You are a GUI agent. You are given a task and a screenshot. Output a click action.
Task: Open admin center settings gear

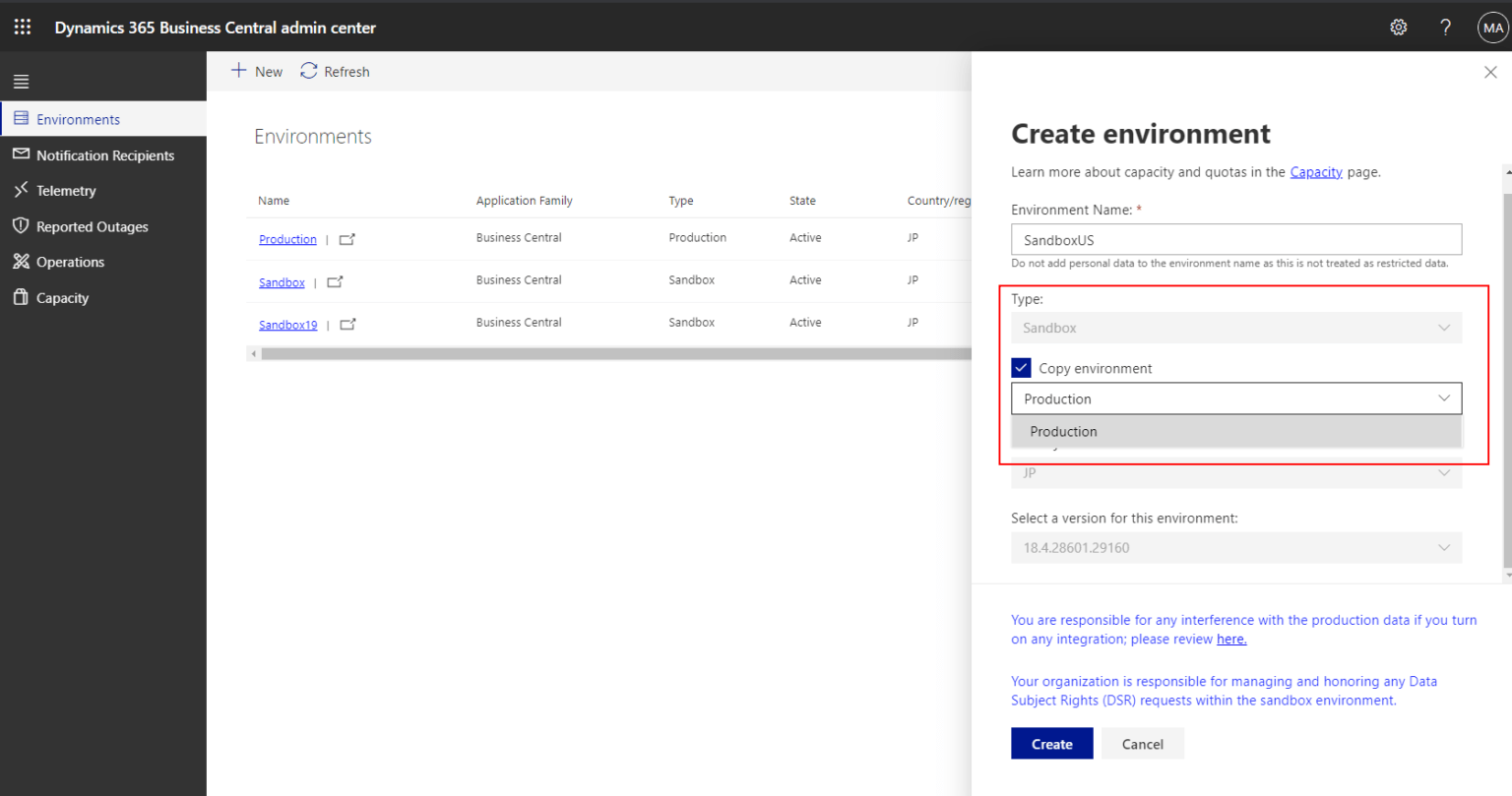click(1399, 27)
